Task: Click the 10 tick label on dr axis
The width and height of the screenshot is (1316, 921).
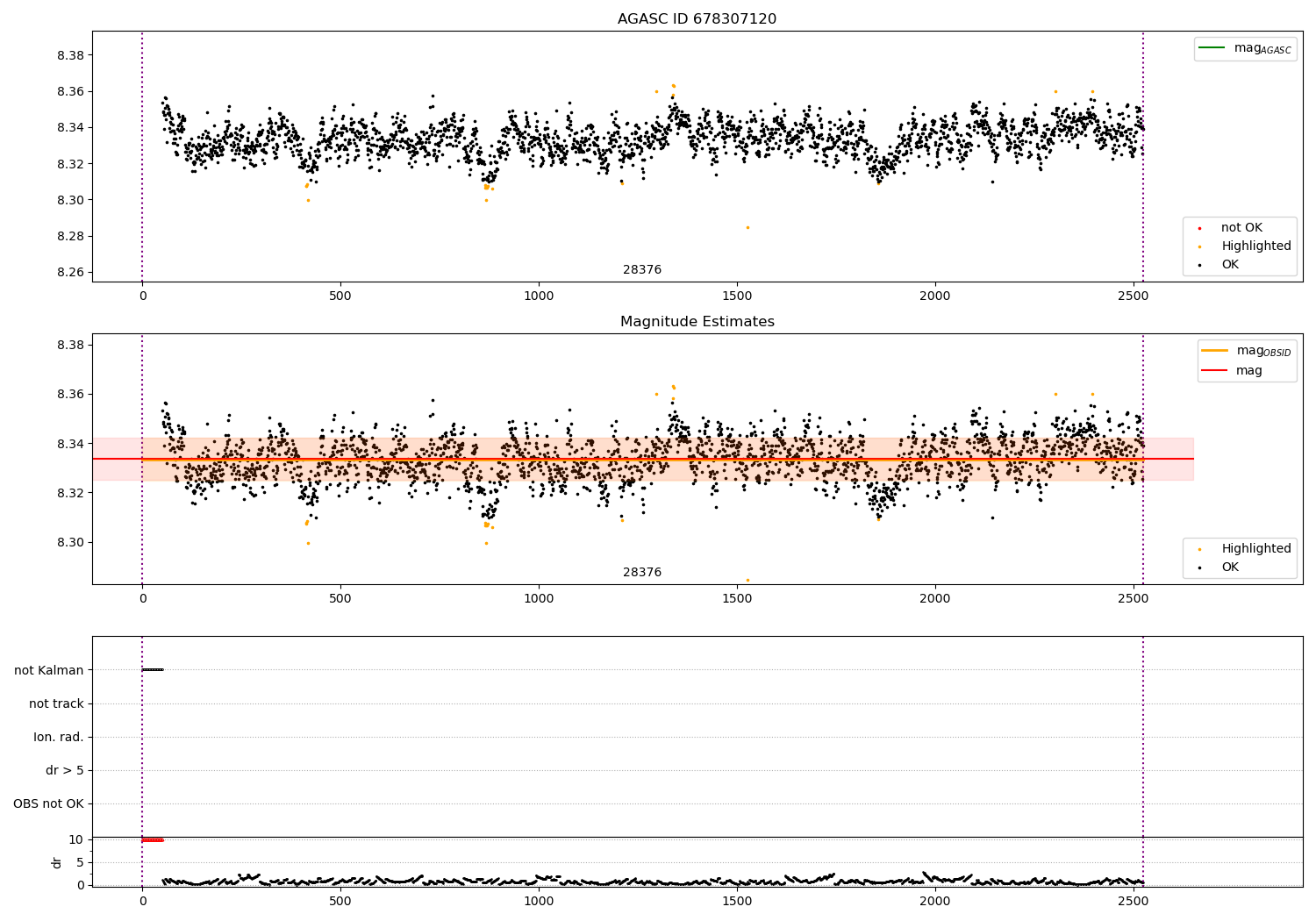Action: coord(76,839)
